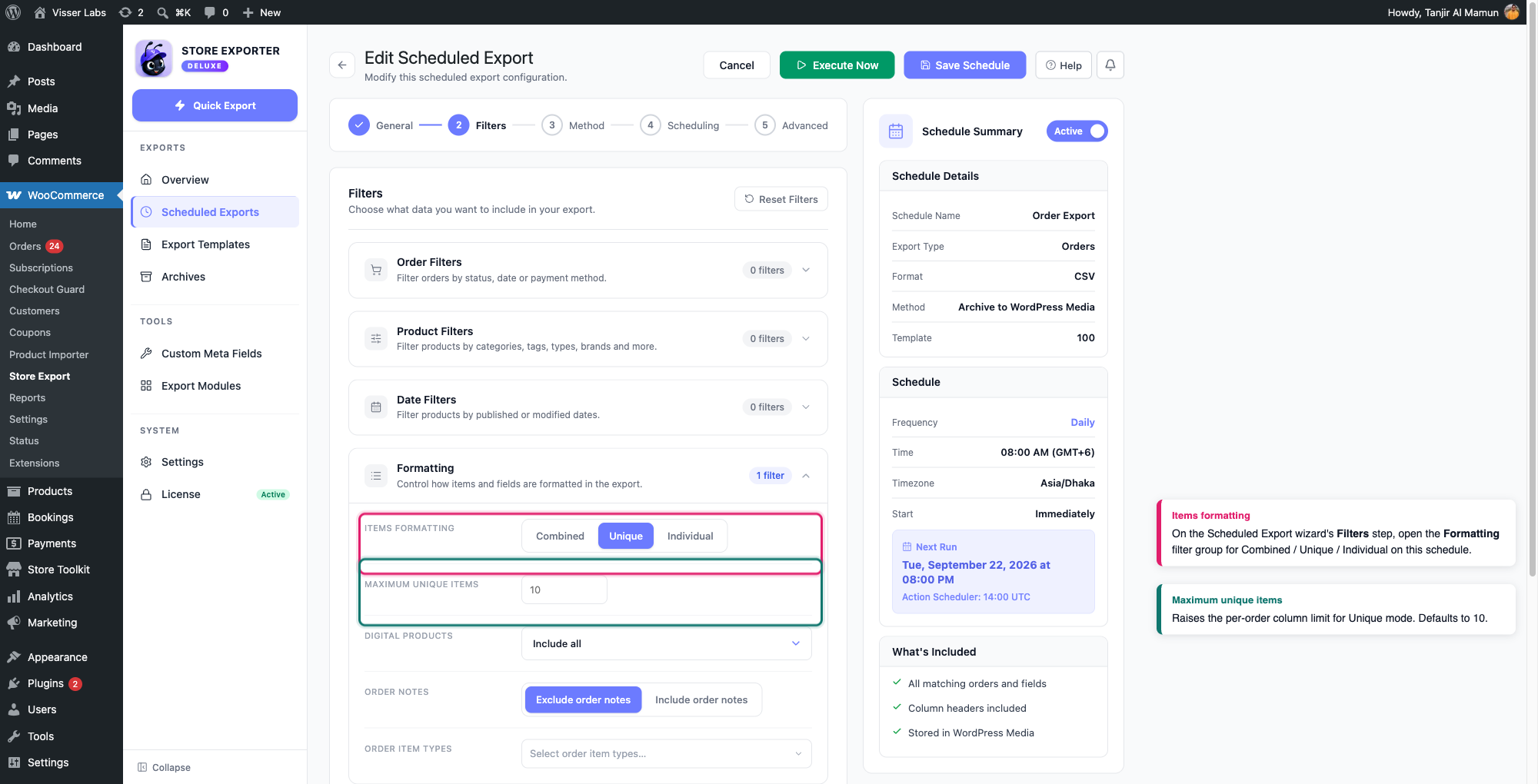
Task: Open the Digital Products dropdown
Action: pyautogui.click(x=667, y=643)
